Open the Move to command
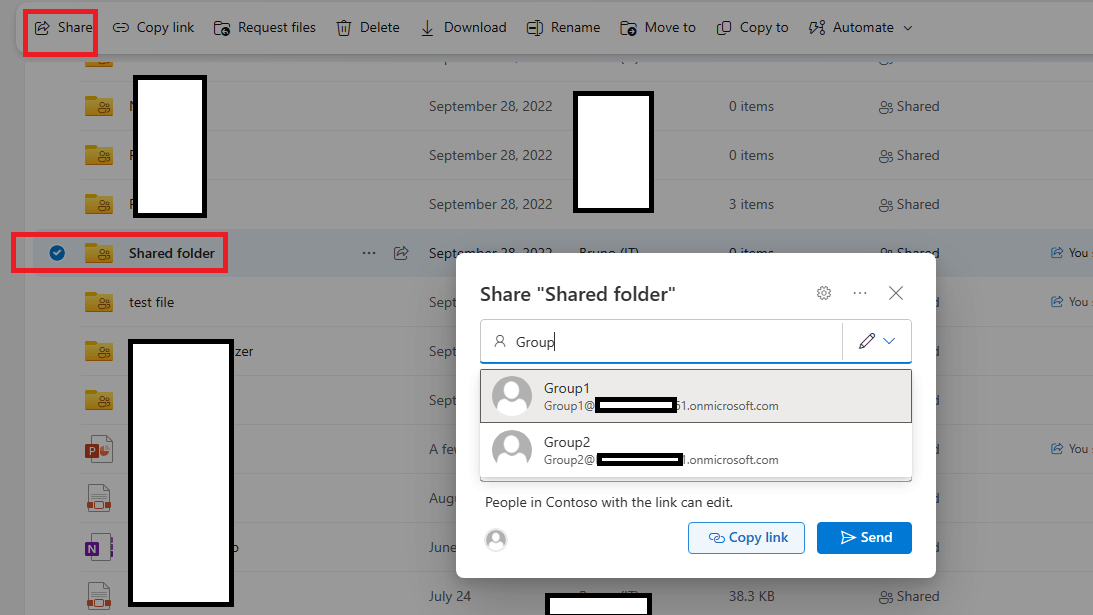 coord(658,28)
